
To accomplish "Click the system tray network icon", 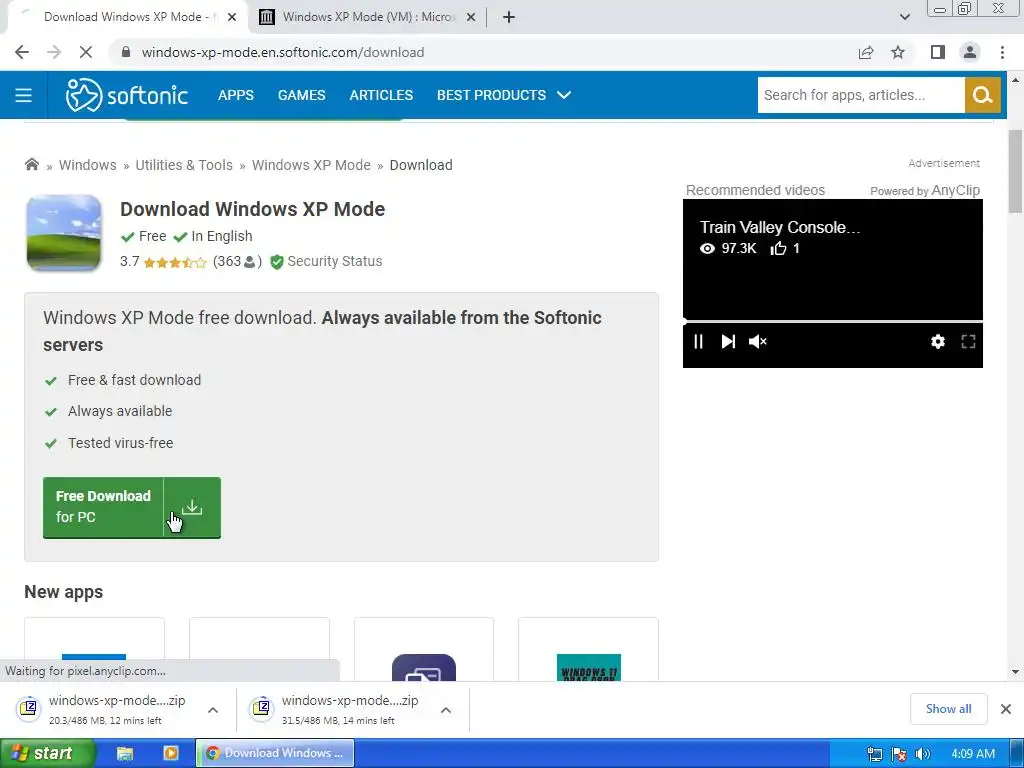I will coord(874,754).
